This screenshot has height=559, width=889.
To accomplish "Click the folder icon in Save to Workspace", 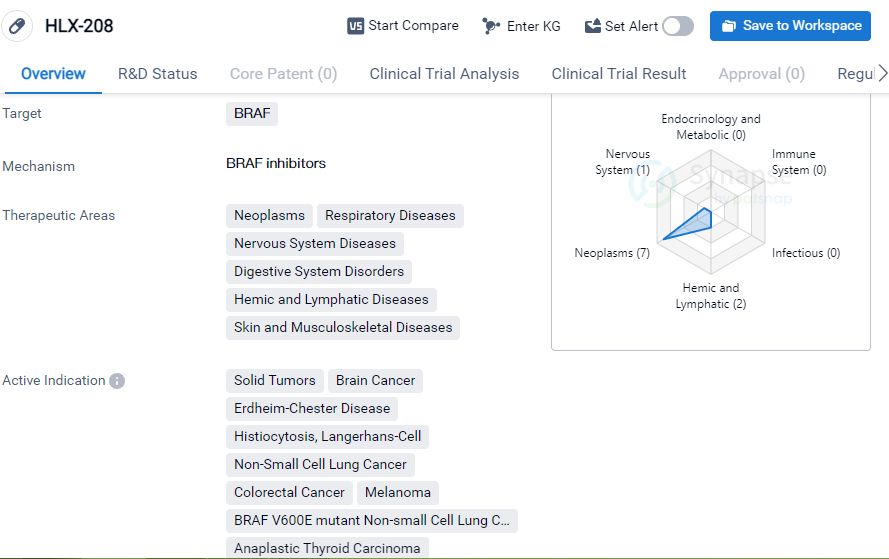I will pos(728,26).
